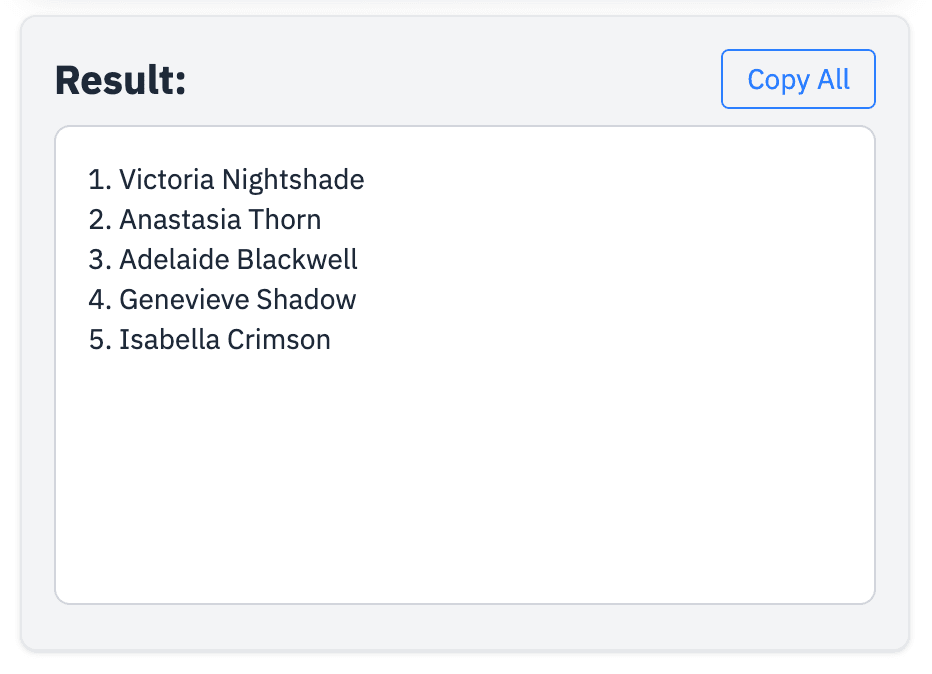Viewport: 932px width, 674px height.
Task: Click the name Isabella
Action: click(x=169, y=339)
